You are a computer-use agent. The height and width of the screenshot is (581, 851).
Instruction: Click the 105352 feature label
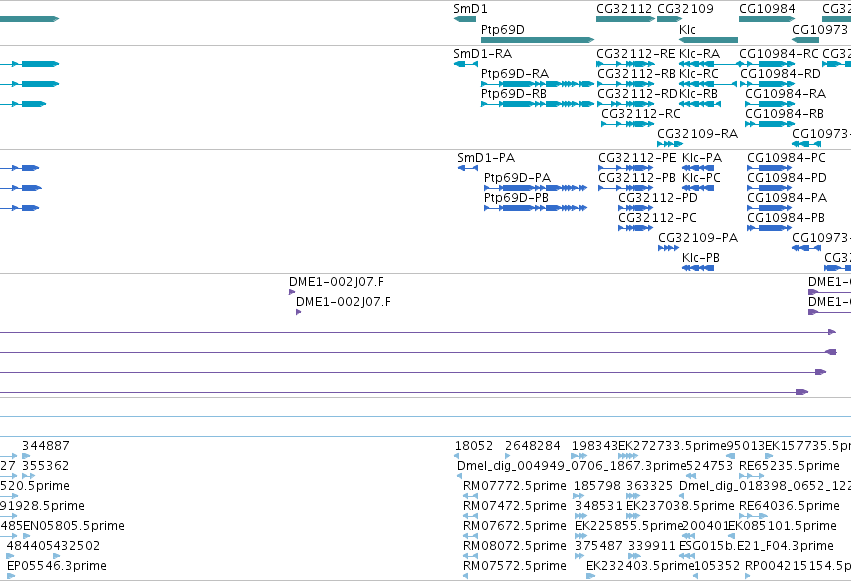pyautogui.click(x=717, y=566)
